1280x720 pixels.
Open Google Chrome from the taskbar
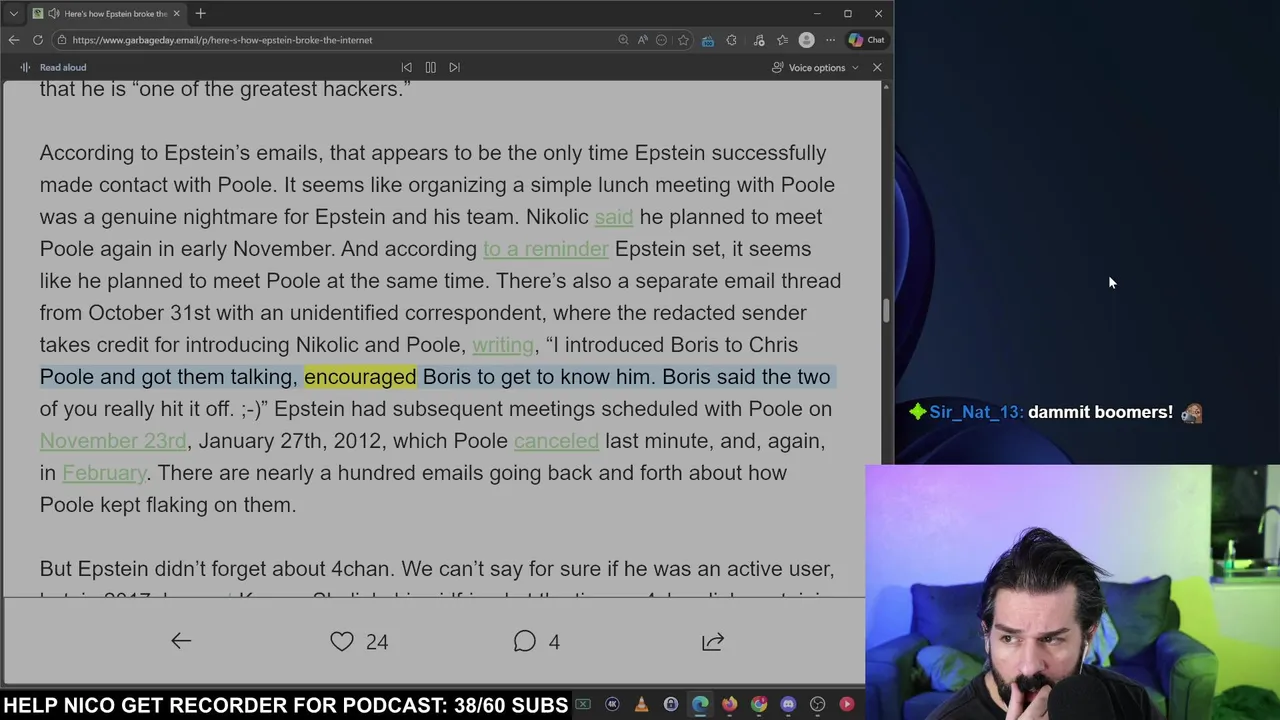759,705
